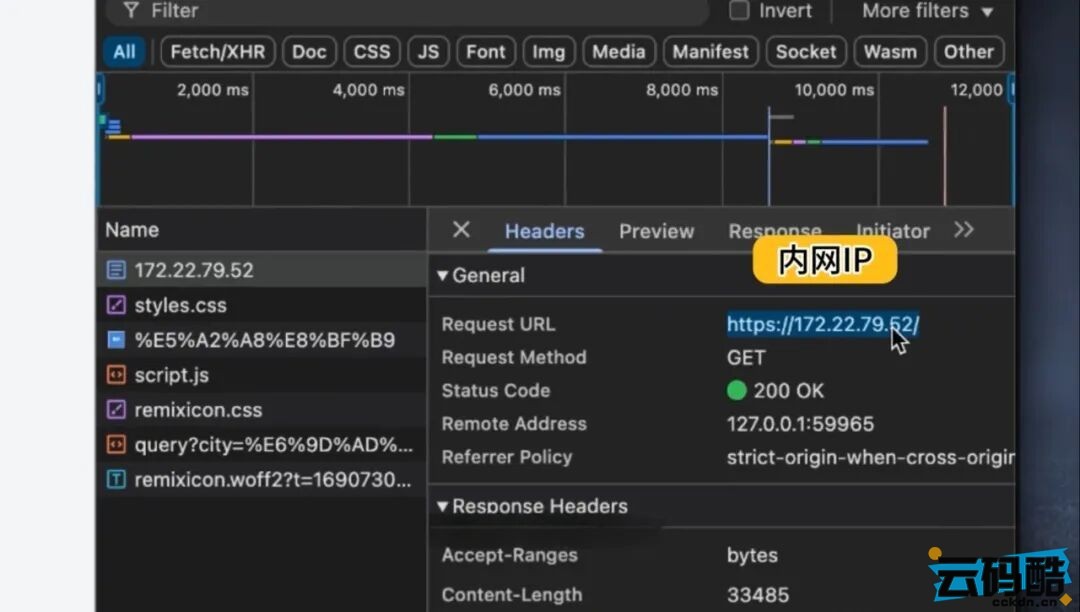The image size is (1080, 612).
Task: Open the More filters dropdown
Action: coord(927,11)
